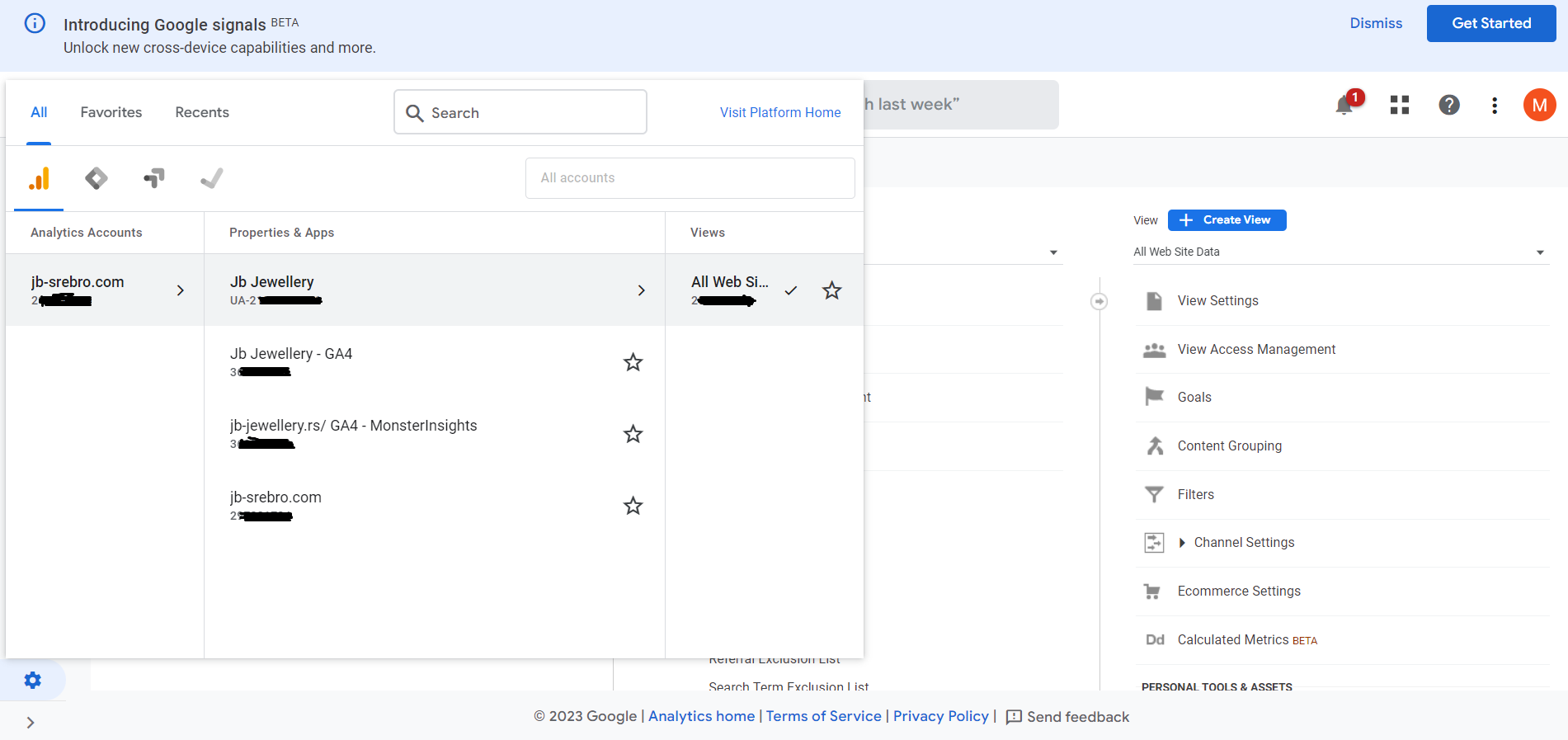Viewport: 1568px width, 740px height.
Task: Click the View Access Management people icon
Action: tap(1155, 350)
